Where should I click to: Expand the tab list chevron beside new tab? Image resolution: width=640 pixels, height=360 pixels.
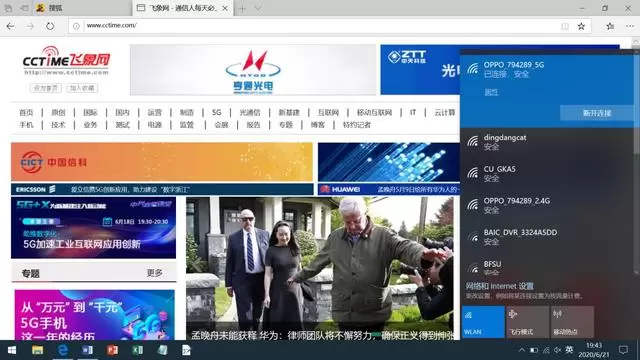tap(258, 8)
